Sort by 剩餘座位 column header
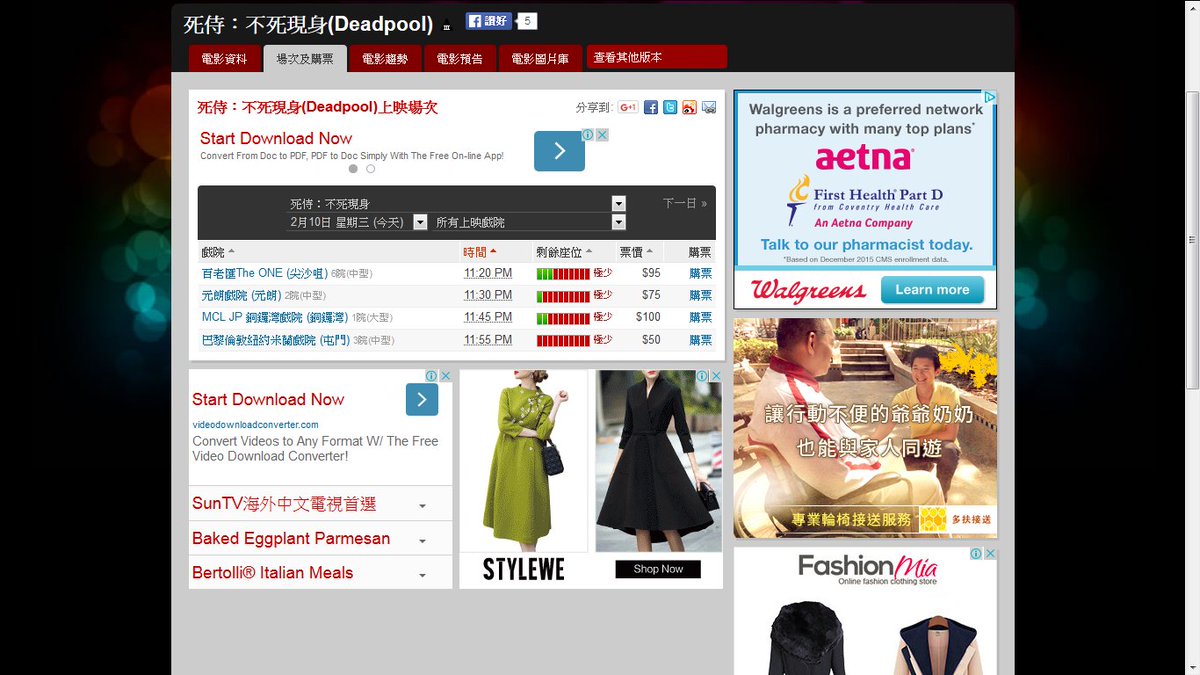The width and height of the screenshot is (1200, 675). [x=564, y=252]
